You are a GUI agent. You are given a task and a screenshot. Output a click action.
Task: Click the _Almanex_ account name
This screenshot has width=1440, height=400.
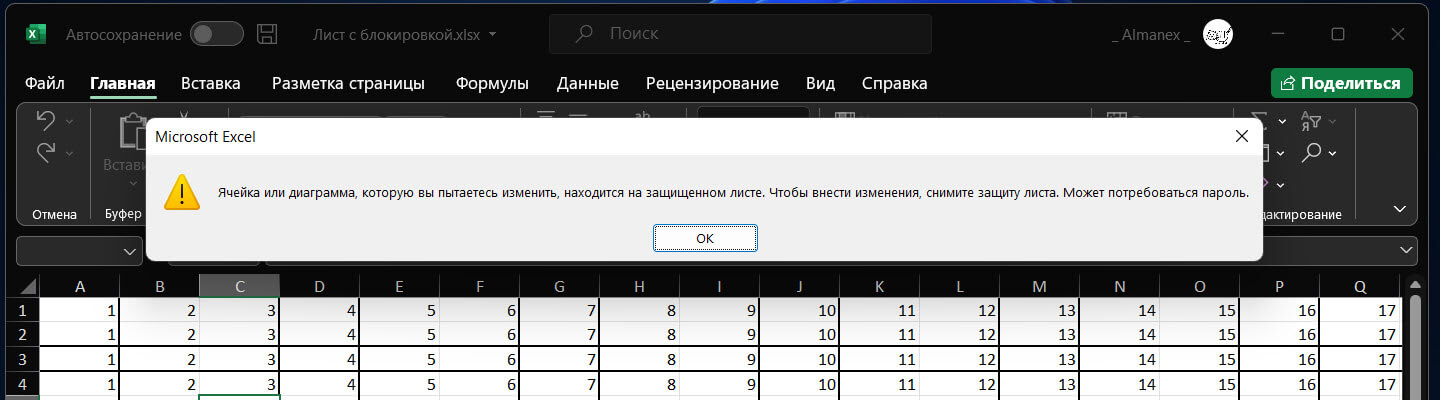point(1150,35)
